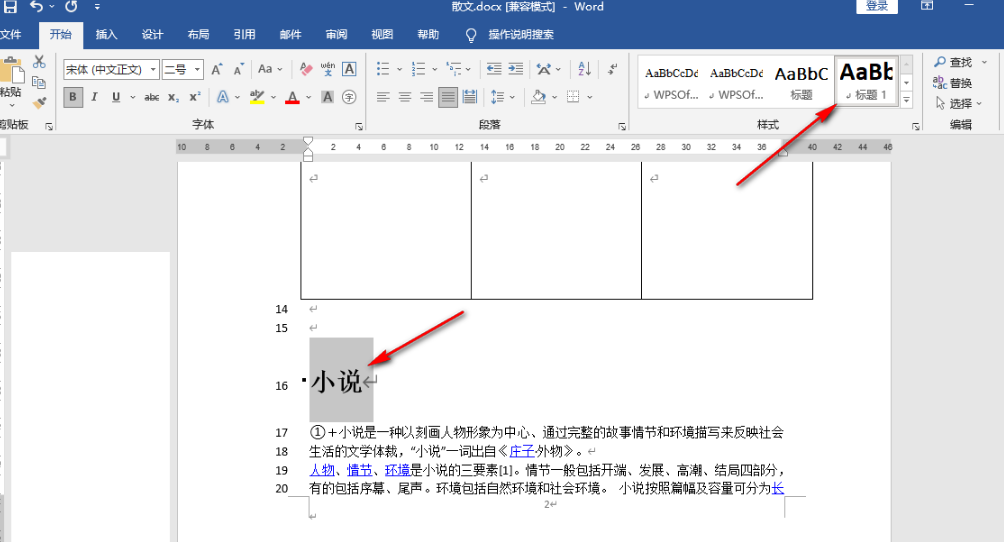
Task: Open the font size dropdown (二号)
Action: (197, 69)
